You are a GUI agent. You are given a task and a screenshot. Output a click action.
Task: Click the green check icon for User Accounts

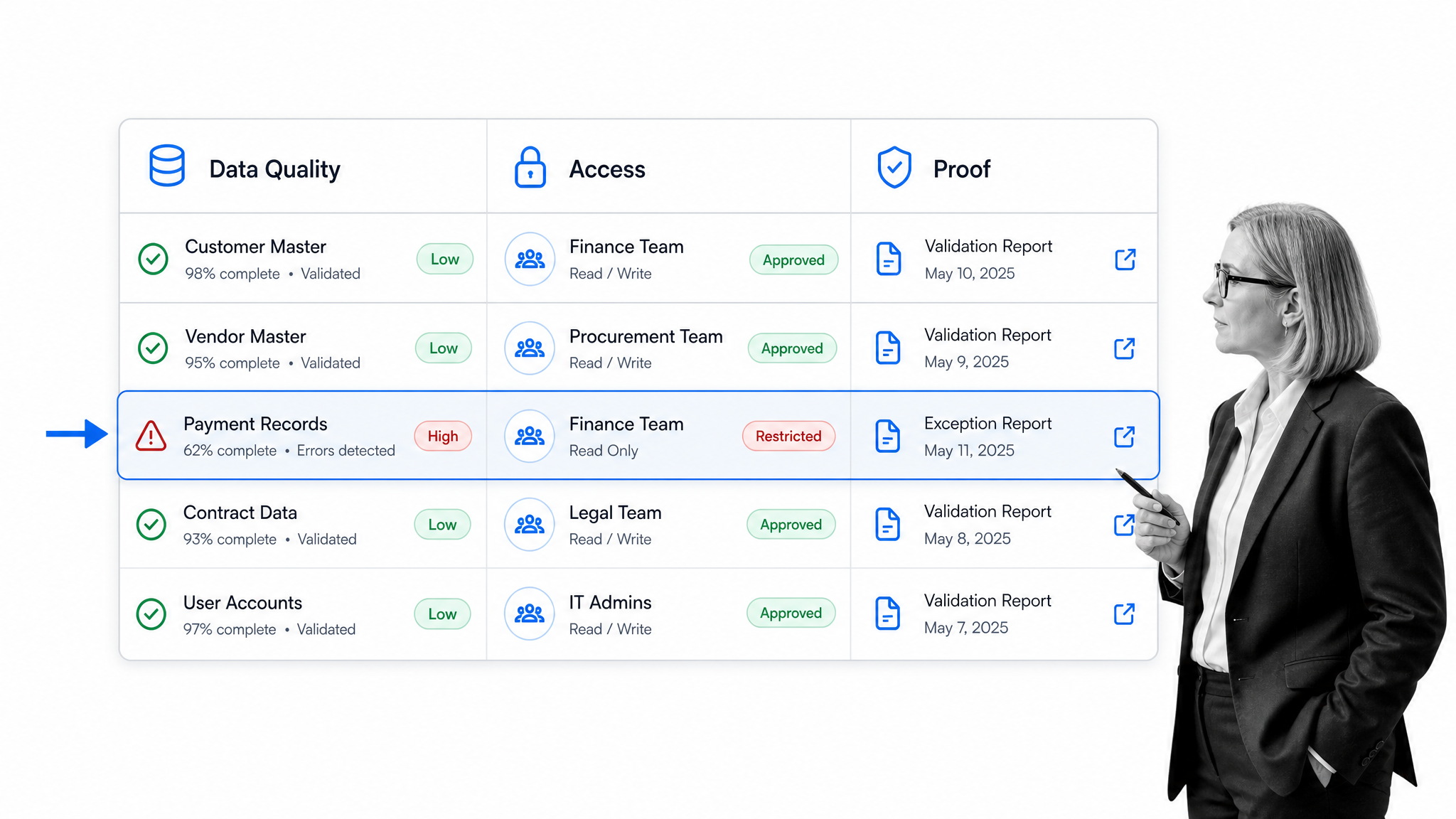[x=151, y=614]
